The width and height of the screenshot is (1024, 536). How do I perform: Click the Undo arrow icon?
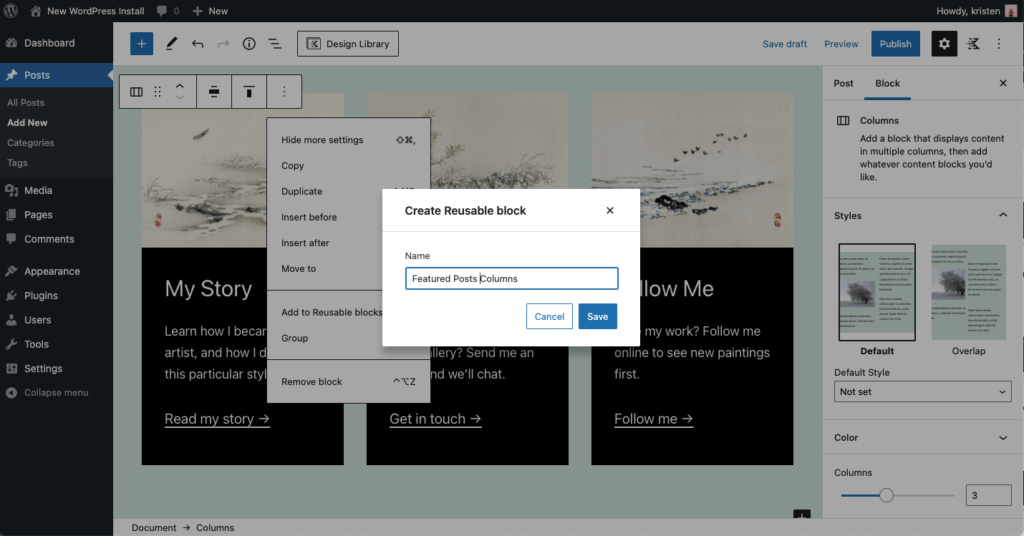[x=197, y=44]
